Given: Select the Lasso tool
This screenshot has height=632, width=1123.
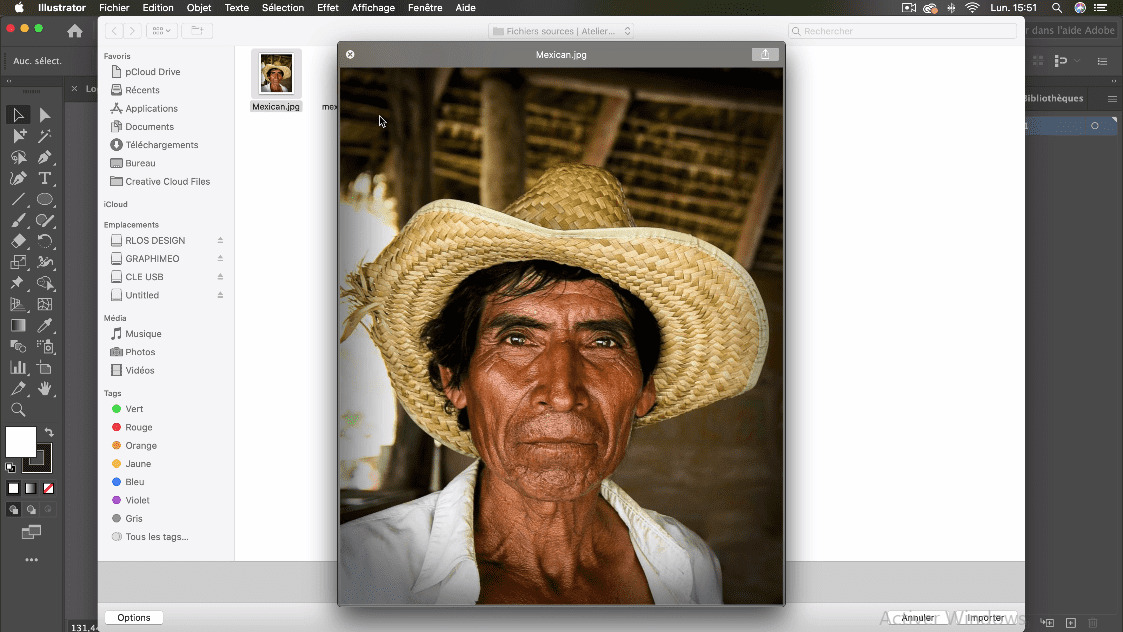Looking at the screenshot, I should coord(18,157).
